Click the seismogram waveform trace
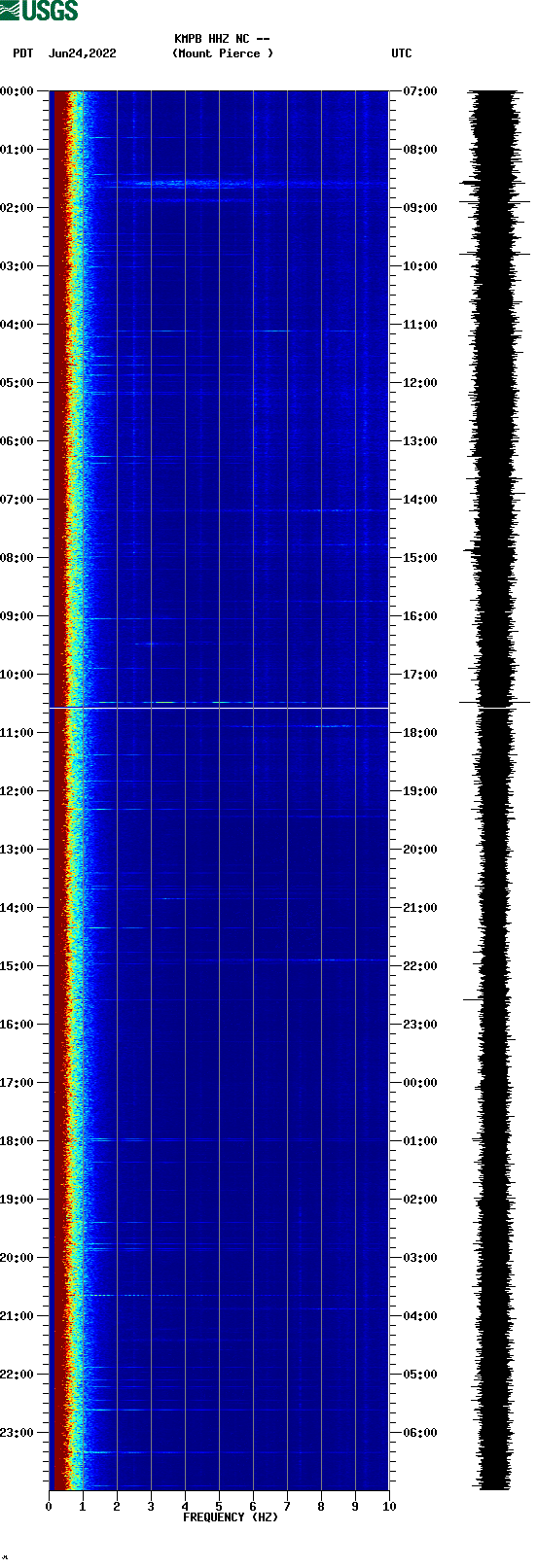The height and width of the screenshot is (1568, 537). click(494, 790)
